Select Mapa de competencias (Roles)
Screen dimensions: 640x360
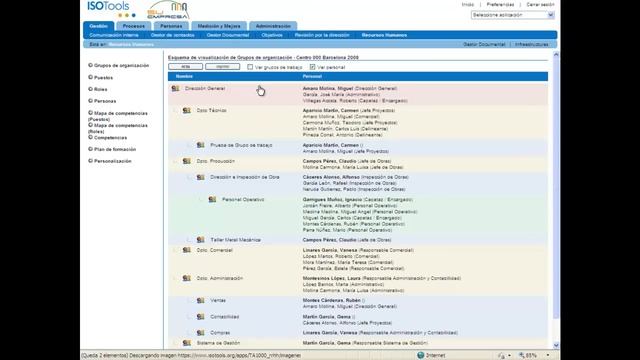[x=118, y=129]
